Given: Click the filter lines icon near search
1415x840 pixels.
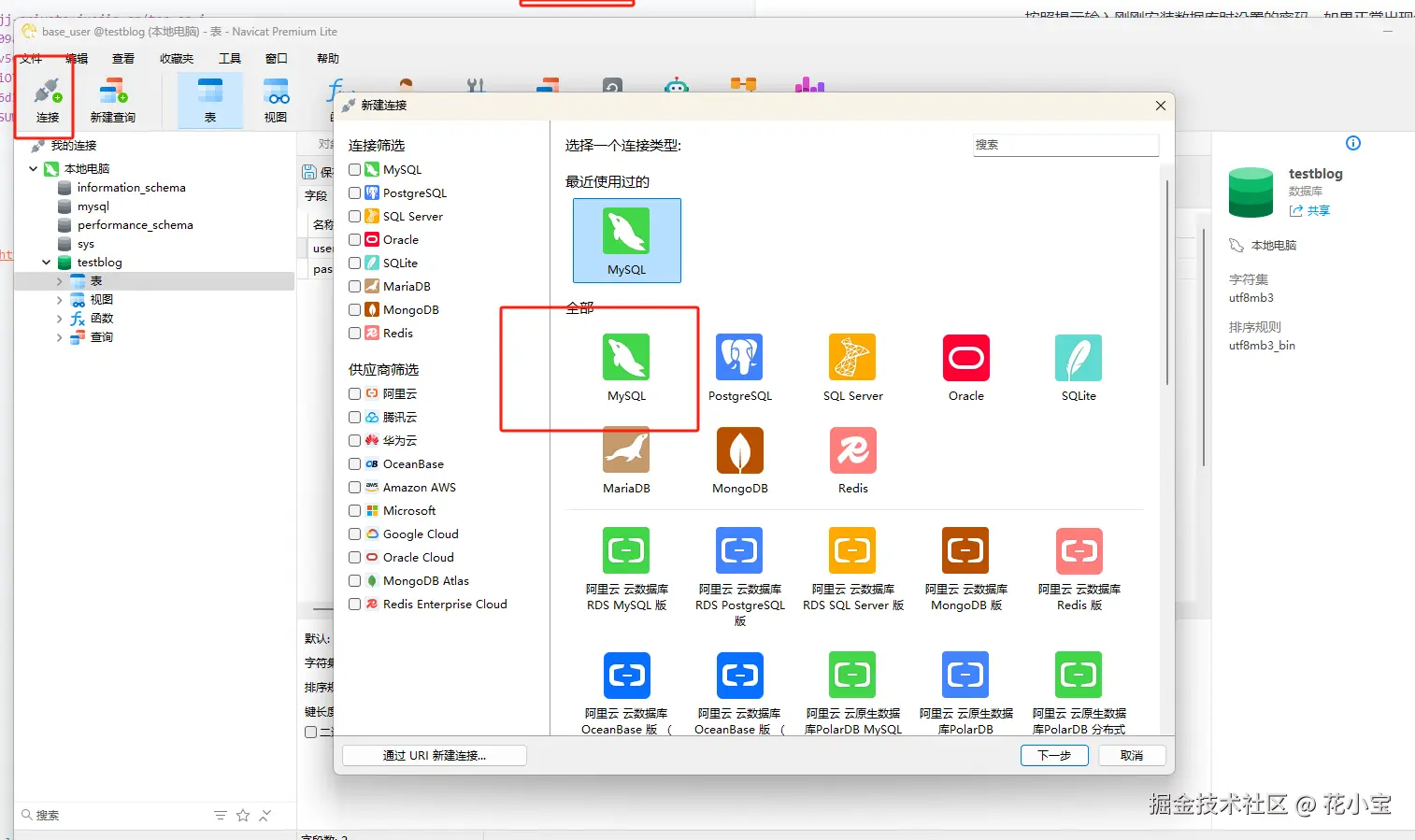Looking at the screenshot, I should point(221,816).
